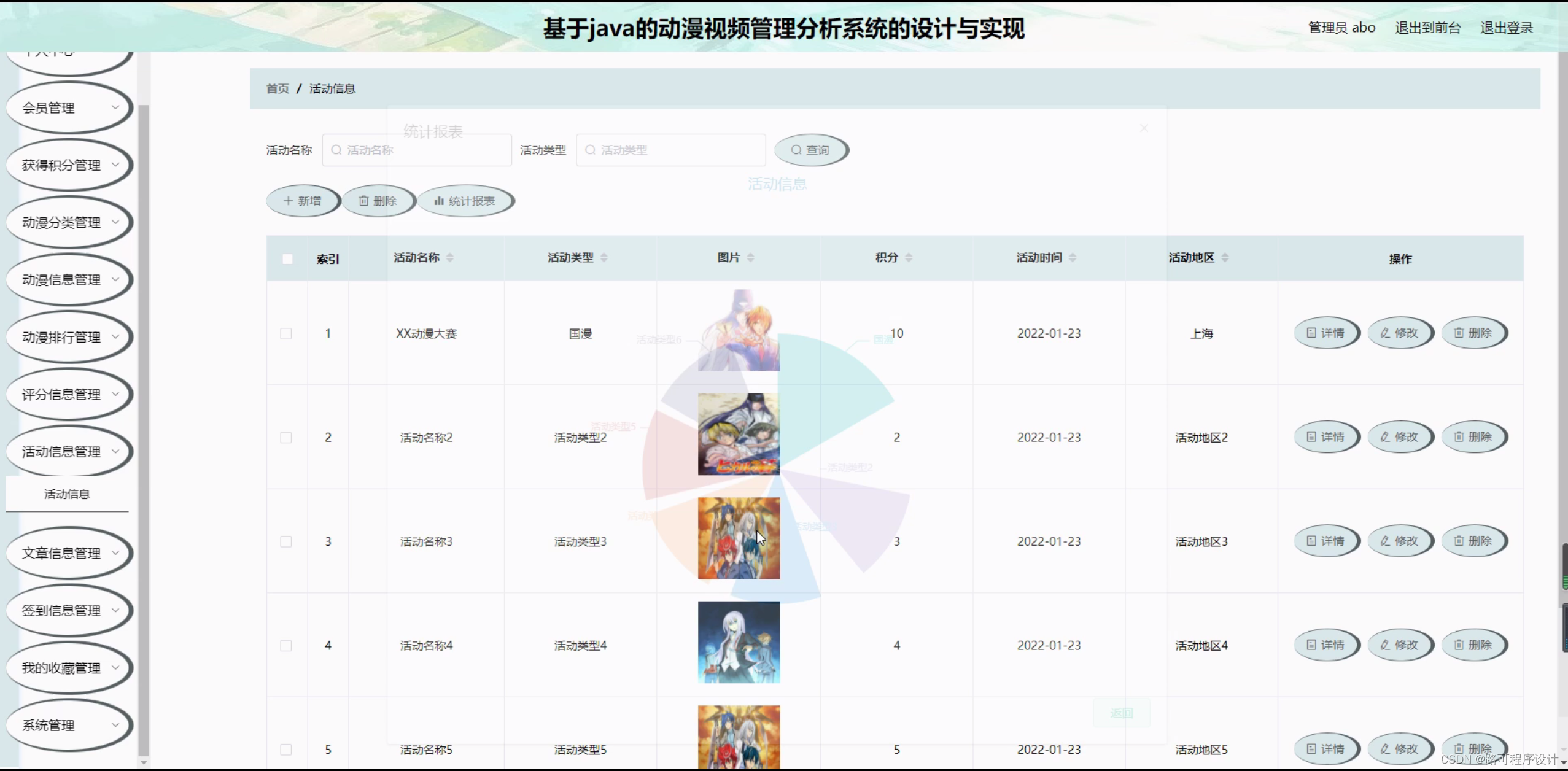Check the row checkbox for 活动名称4
The width and height of the screenshot is (1568, 771).
click(287, 645)
